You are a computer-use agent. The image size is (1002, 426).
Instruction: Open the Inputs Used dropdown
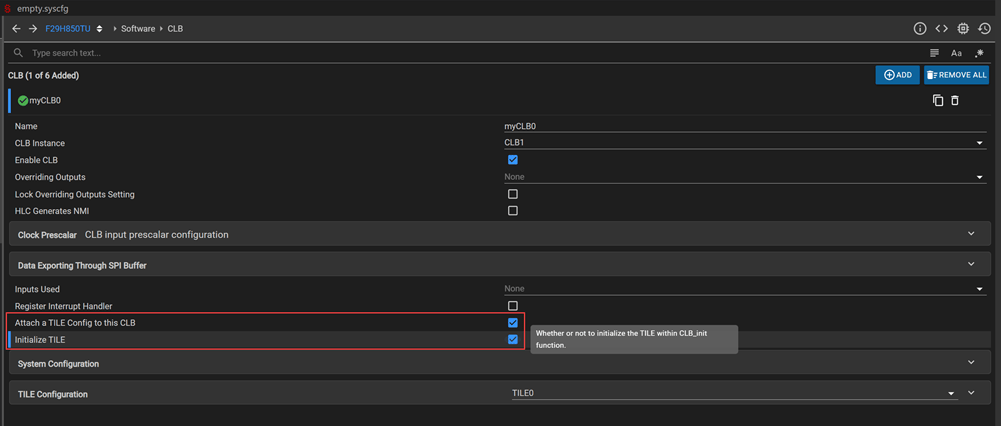click(x=745, y=289)
